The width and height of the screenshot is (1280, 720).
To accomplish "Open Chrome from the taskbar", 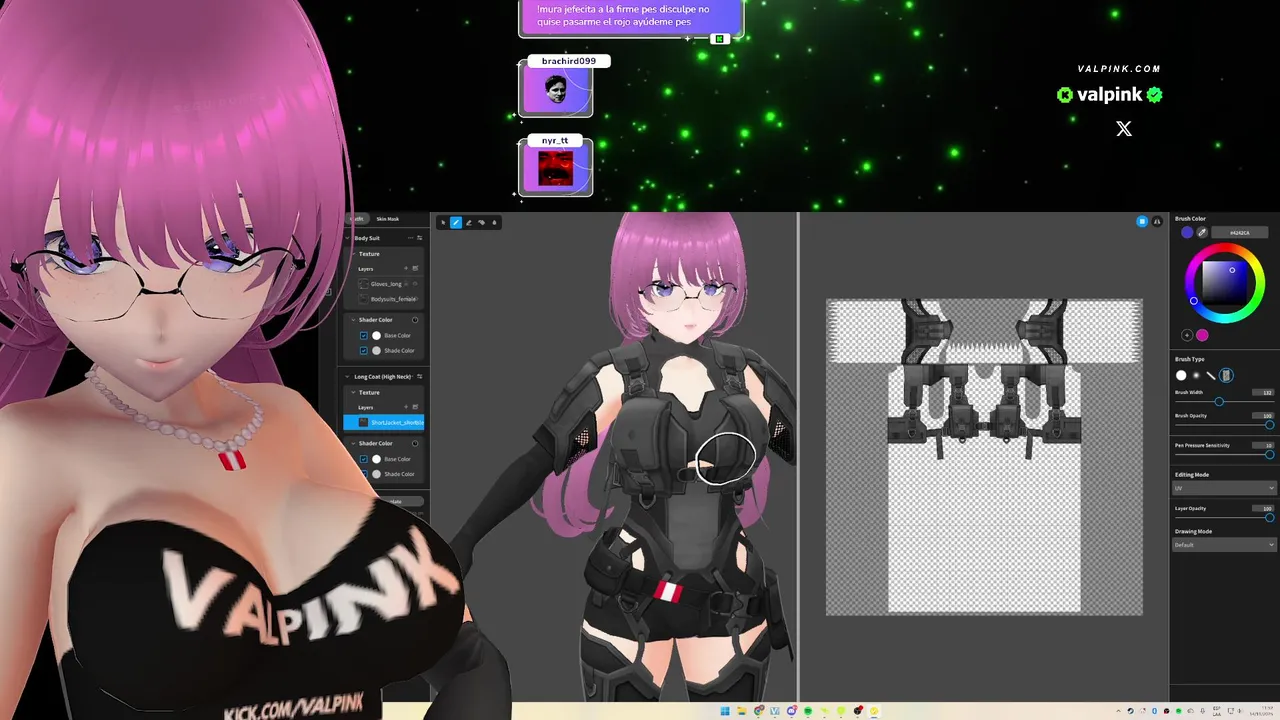I will pyautogui.click(x=759, y=711).
